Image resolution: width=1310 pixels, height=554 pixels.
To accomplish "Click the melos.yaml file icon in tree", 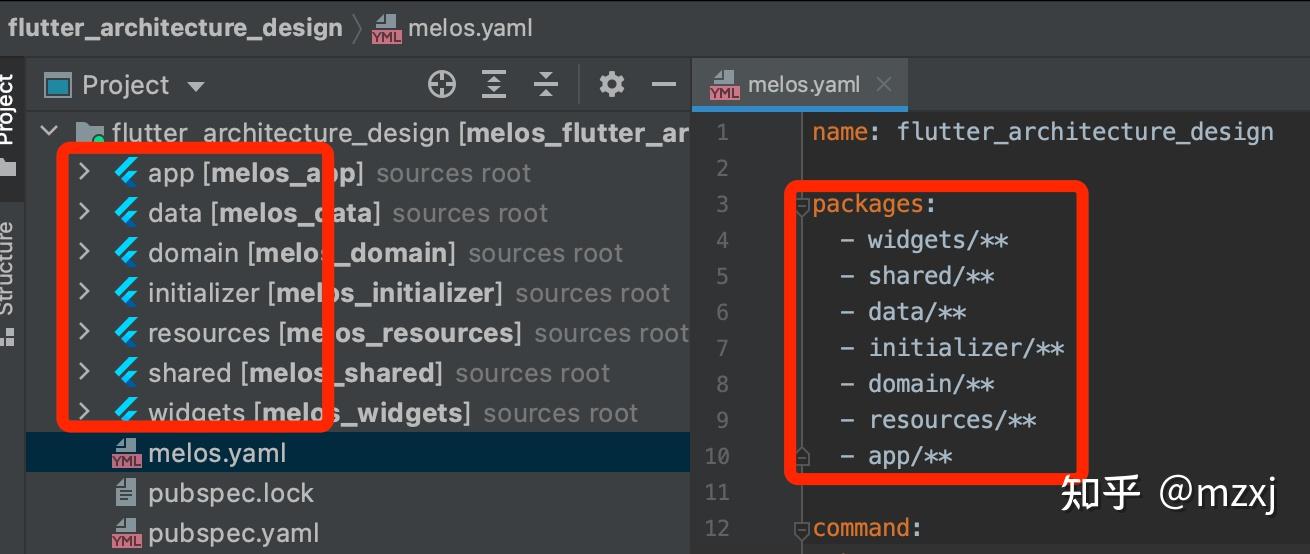I will 127,454.
